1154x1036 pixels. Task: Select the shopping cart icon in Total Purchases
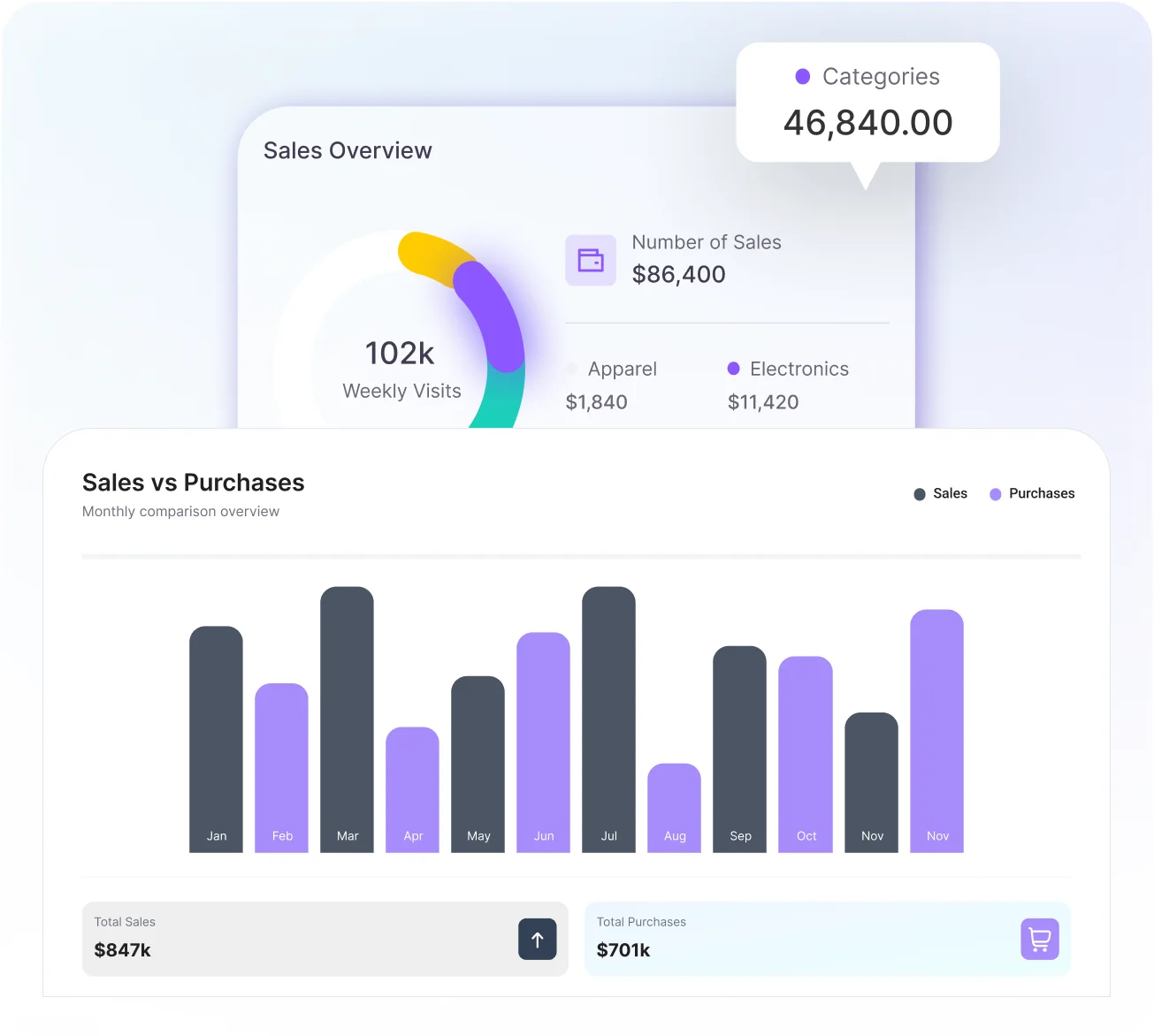tap(1039, 939)
